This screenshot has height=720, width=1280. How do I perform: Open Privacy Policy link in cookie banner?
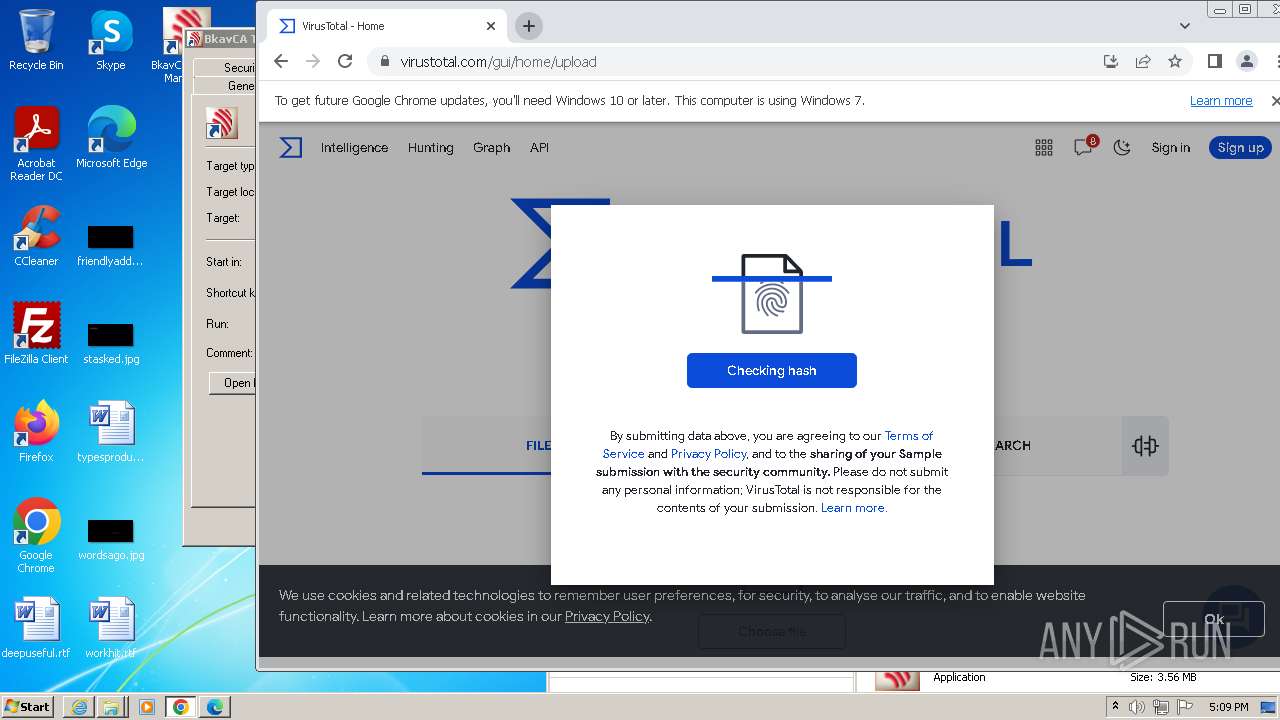click(x=607, y=616)
